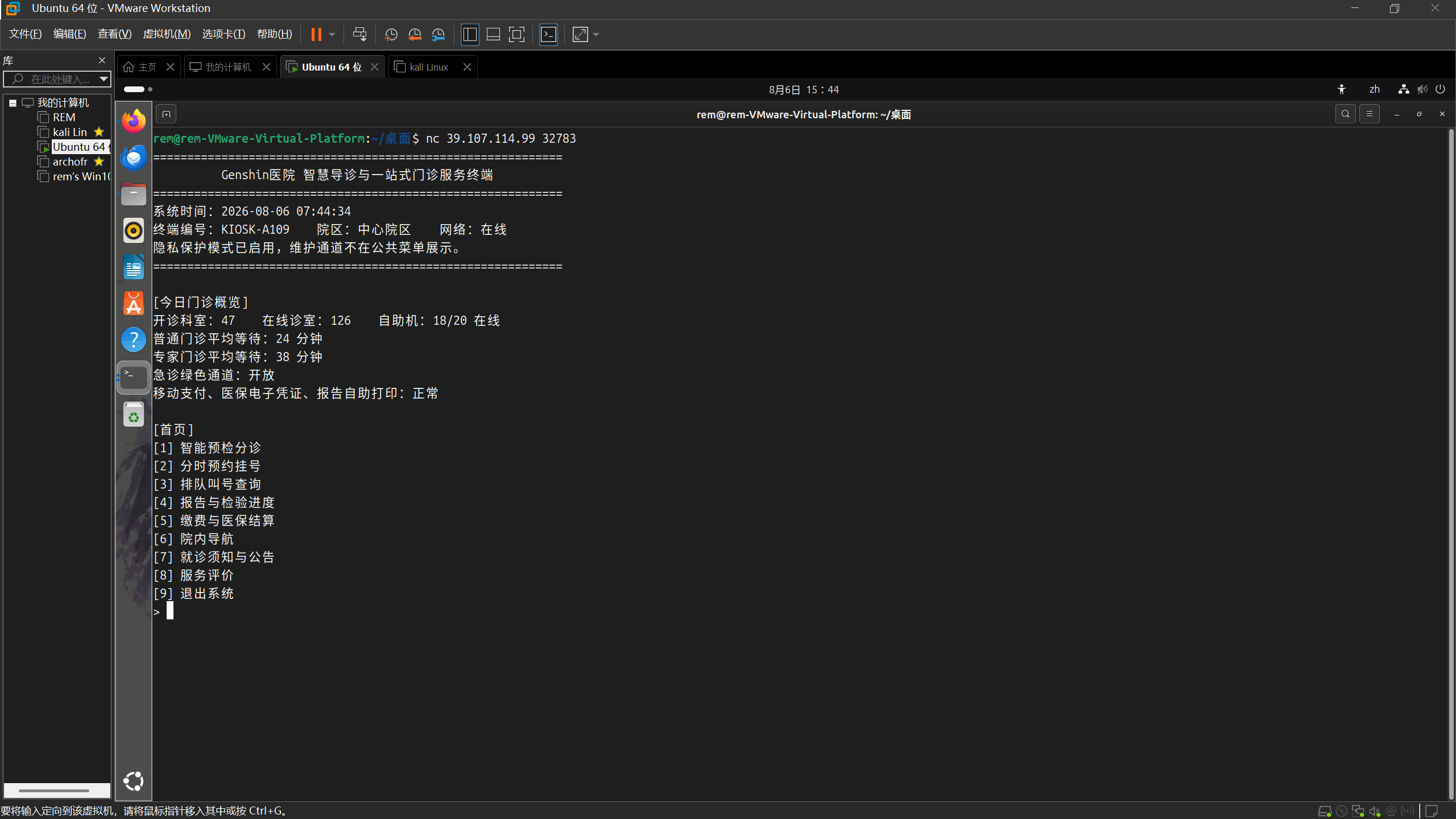Image resolution: width=1456 pixels, height=819 pixels.
Task: Open the 8月6日 15:44 clock menu
Action: tap(804, 89)
